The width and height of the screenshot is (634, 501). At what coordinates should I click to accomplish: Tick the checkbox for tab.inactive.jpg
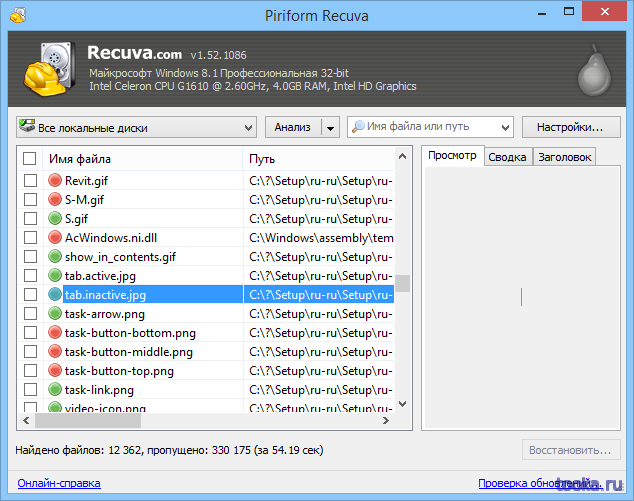(x=30, y=294)
